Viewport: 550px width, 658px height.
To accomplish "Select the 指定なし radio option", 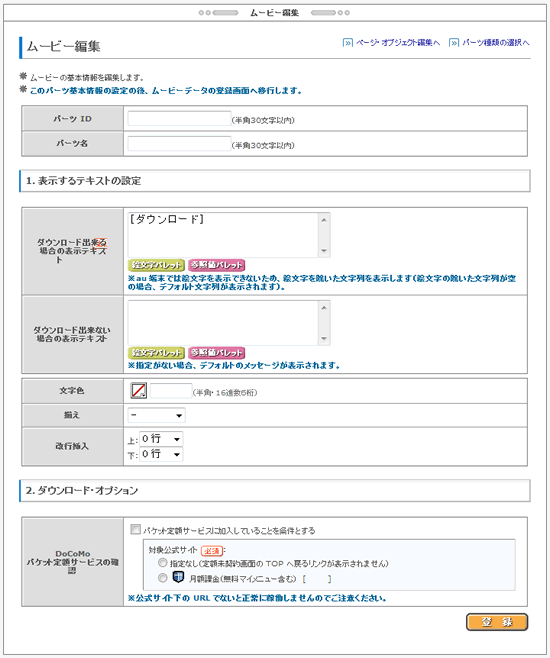I will (162, 562).
